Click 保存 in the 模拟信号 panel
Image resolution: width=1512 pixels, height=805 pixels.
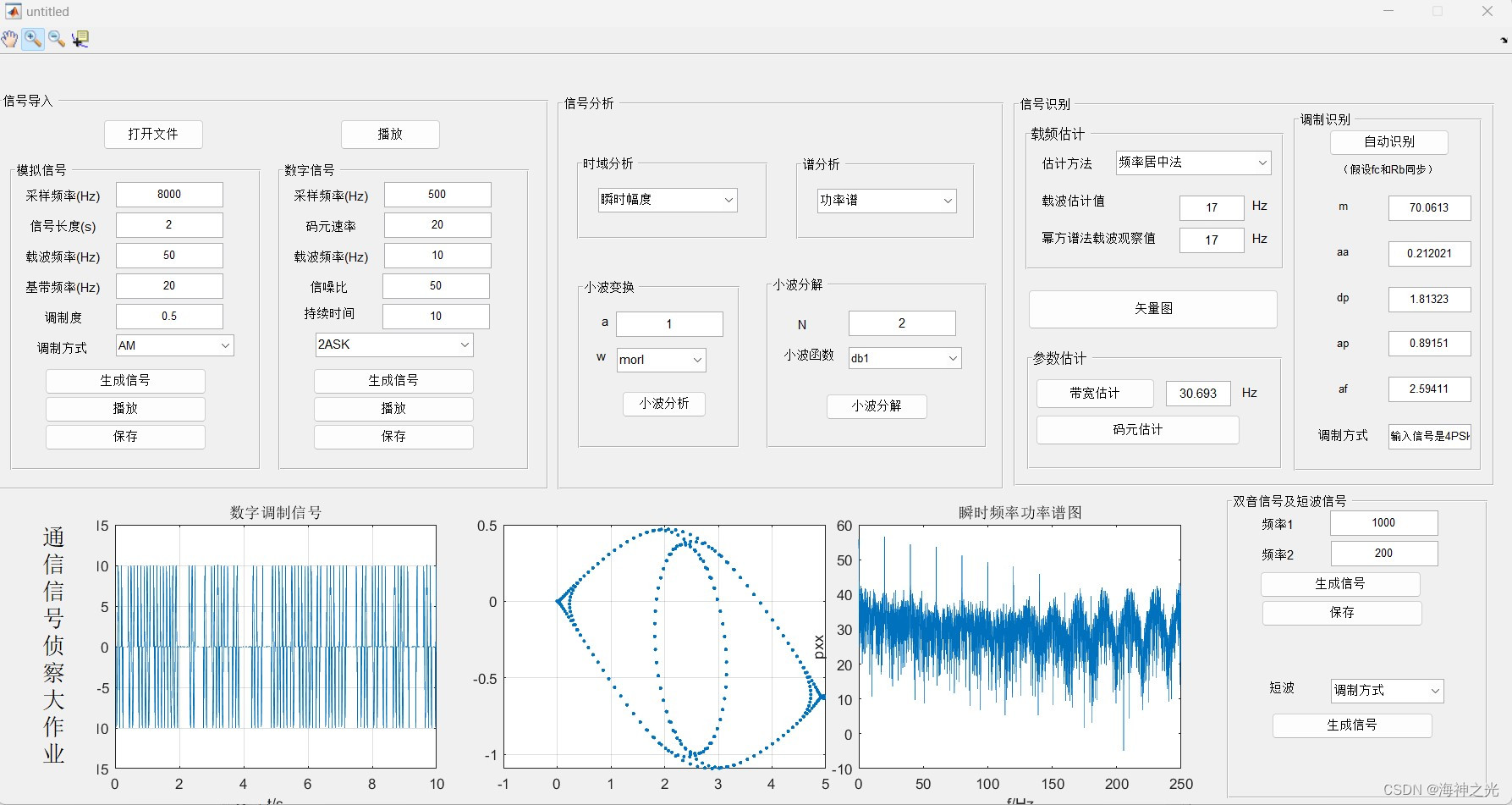tap(125, 437)
